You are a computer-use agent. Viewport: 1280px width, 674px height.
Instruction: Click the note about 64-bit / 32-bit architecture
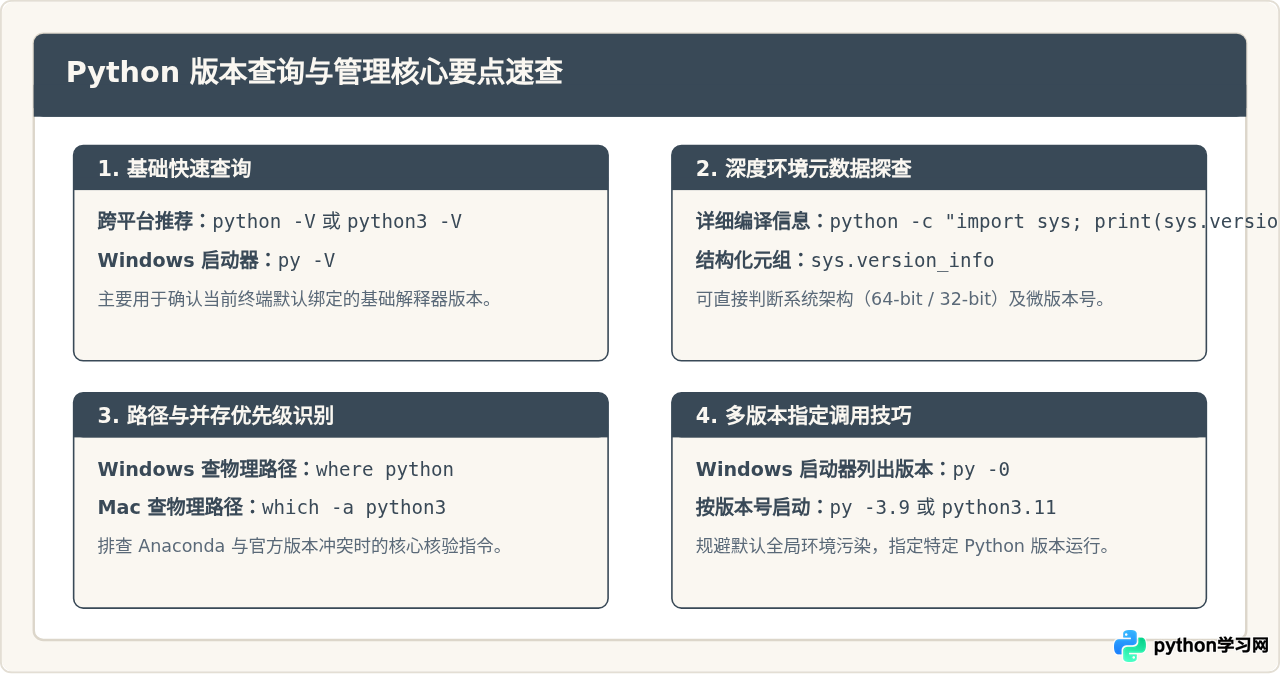[902, 298]
